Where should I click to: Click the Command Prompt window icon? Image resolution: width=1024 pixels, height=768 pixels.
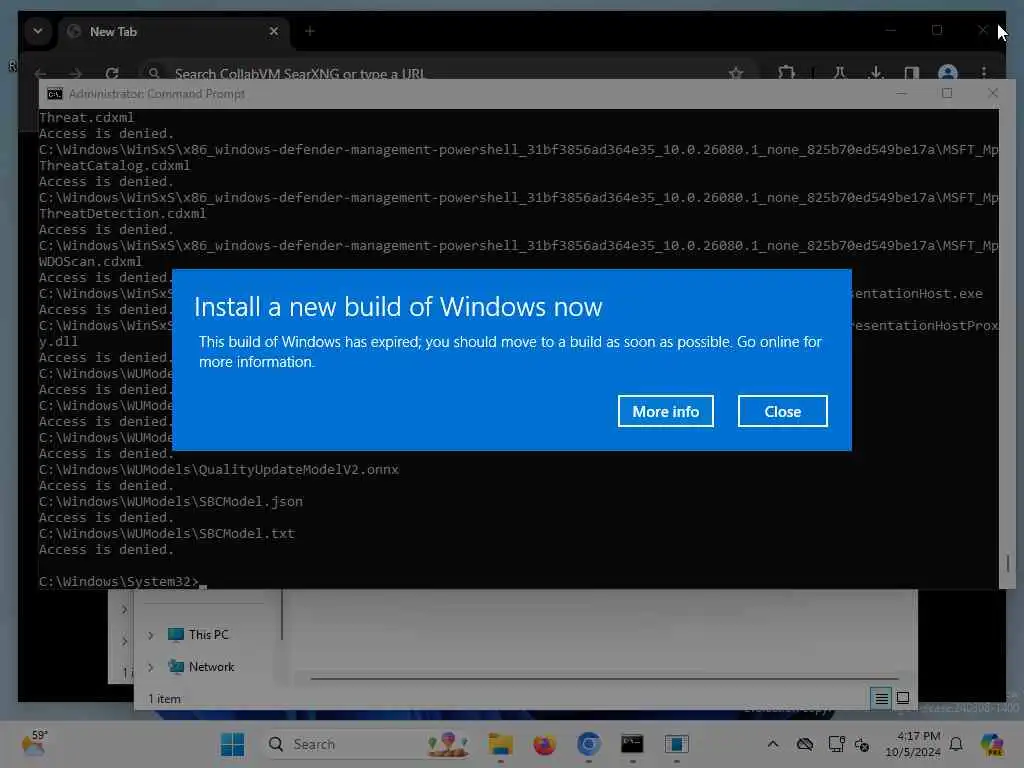coord(55,94)
